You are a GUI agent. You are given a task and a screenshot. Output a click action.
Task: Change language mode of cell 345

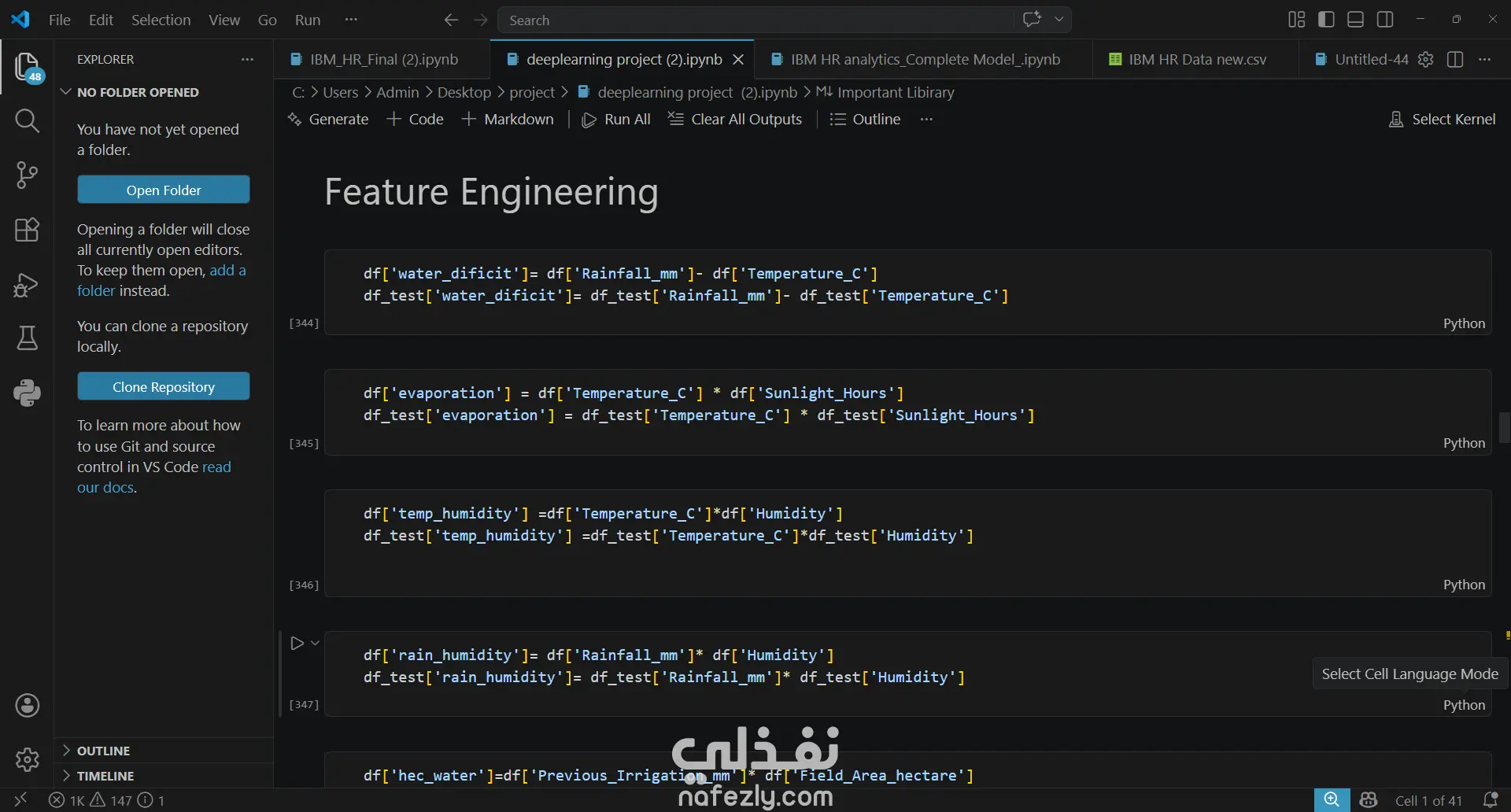pyautogui.click(x=1464, y=443)
